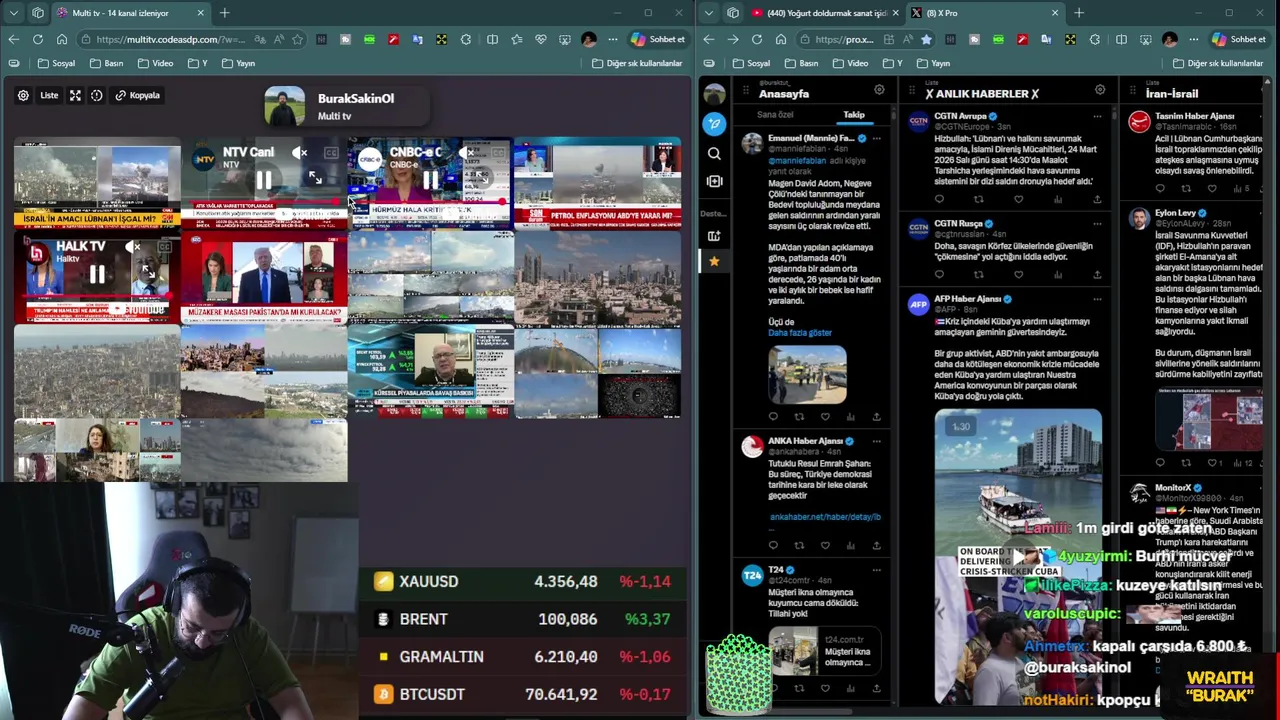Open search in X Pro sidebar

[x=714, y=154]
